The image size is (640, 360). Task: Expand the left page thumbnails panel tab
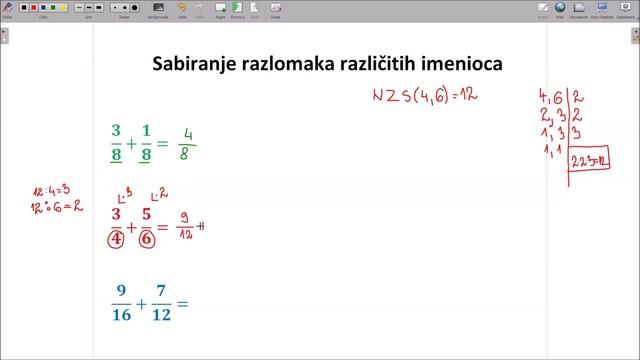tap(4, 36)
